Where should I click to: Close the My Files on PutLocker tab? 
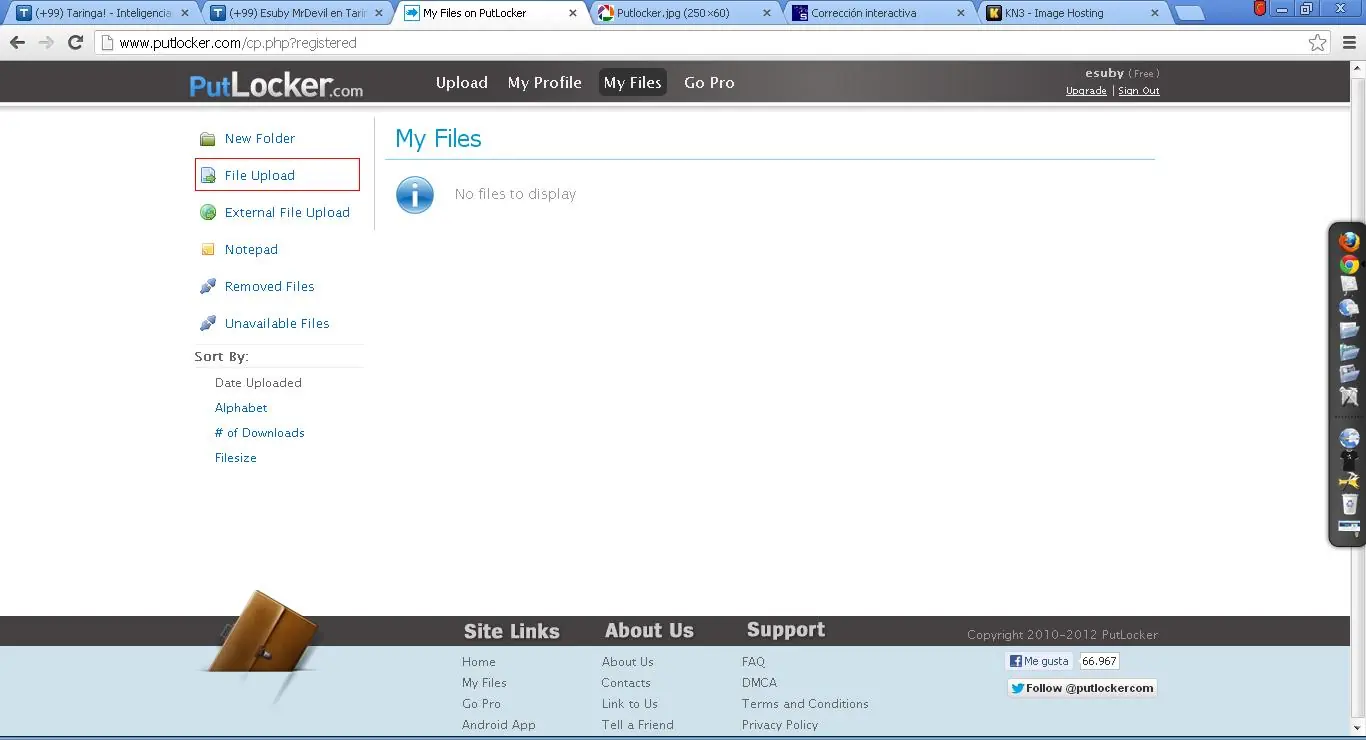(573, 14)
